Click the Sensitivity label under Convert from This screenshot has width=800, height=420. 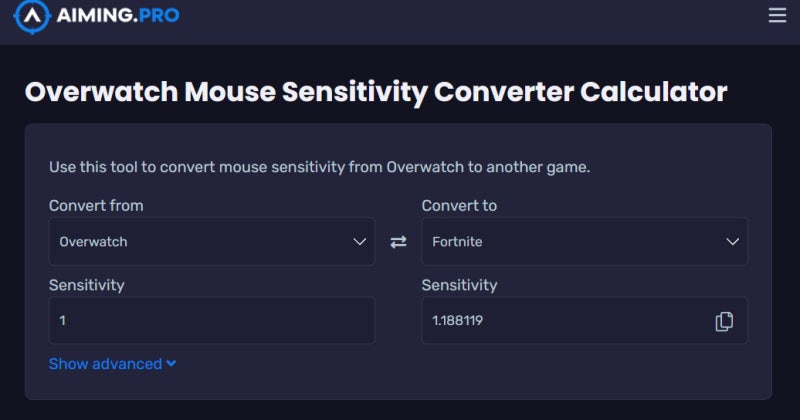(x=86, y=285)
